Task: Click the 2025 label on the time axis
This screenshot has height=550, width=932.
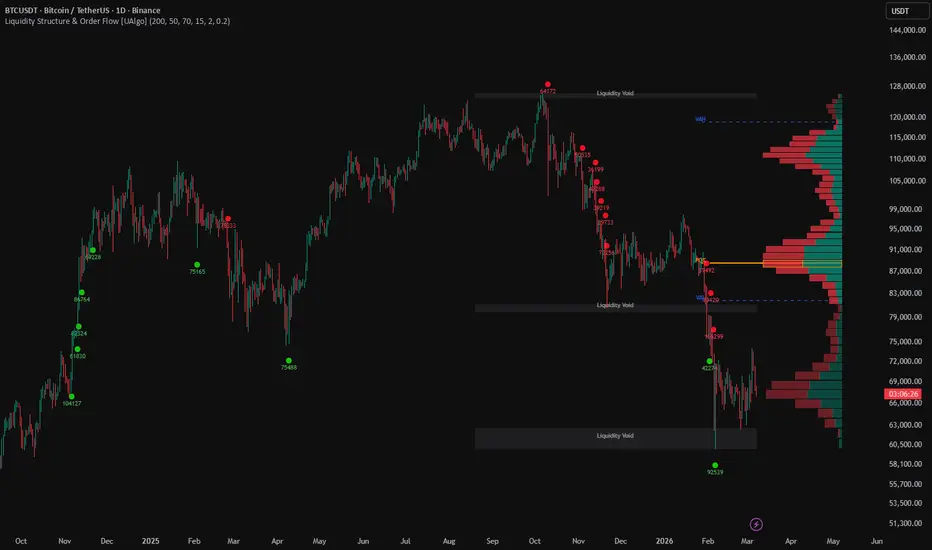Action: click(x=150, y=541)
